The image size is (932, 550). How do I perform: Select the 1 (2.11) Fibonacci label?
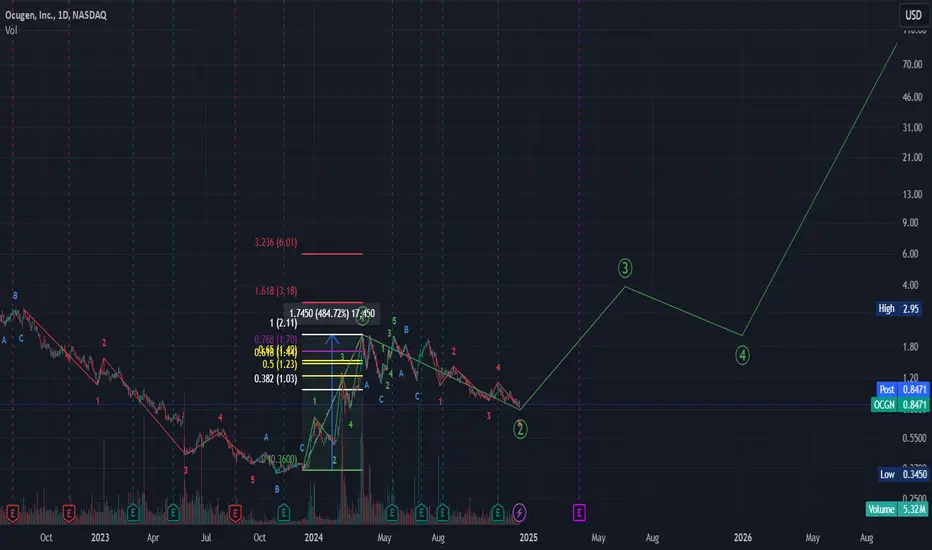click(x=284, y=323)
